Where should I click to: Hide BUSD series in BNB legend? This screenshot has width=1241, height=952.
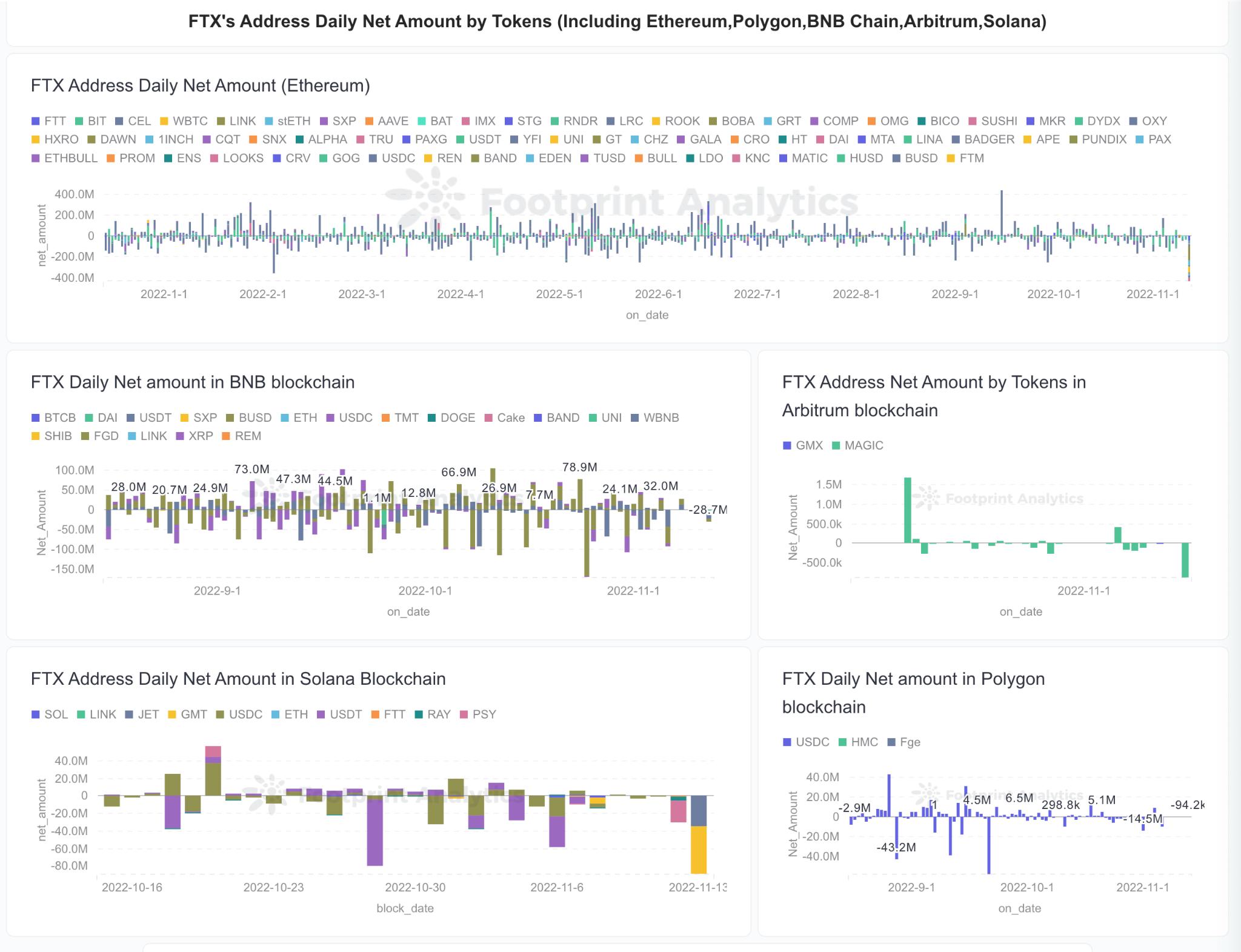(x=248, y=418)
